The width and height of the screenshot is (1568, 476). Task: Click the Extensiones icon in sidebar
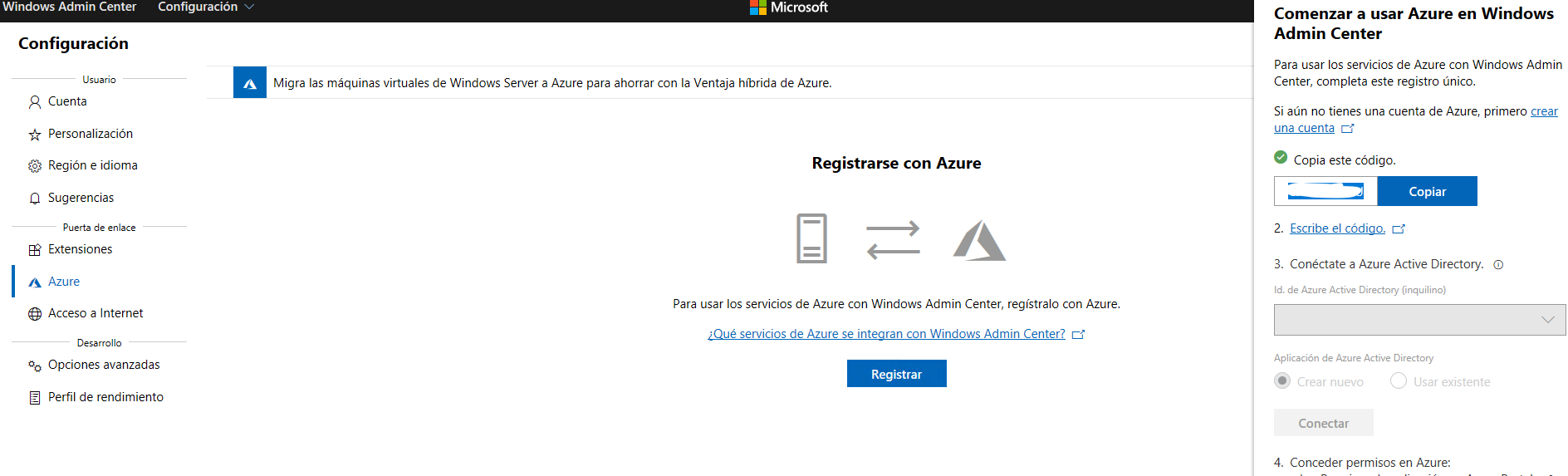click(x=35, y=250)
